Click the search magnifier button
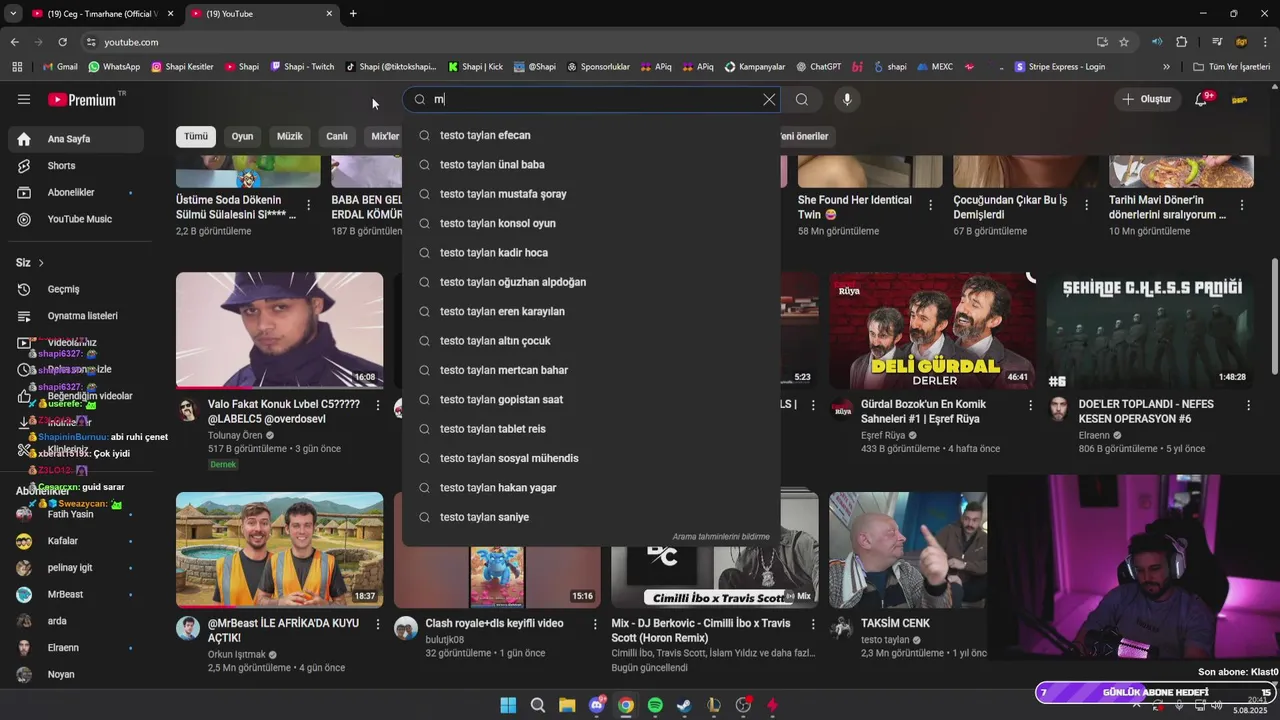 (802, 99)
